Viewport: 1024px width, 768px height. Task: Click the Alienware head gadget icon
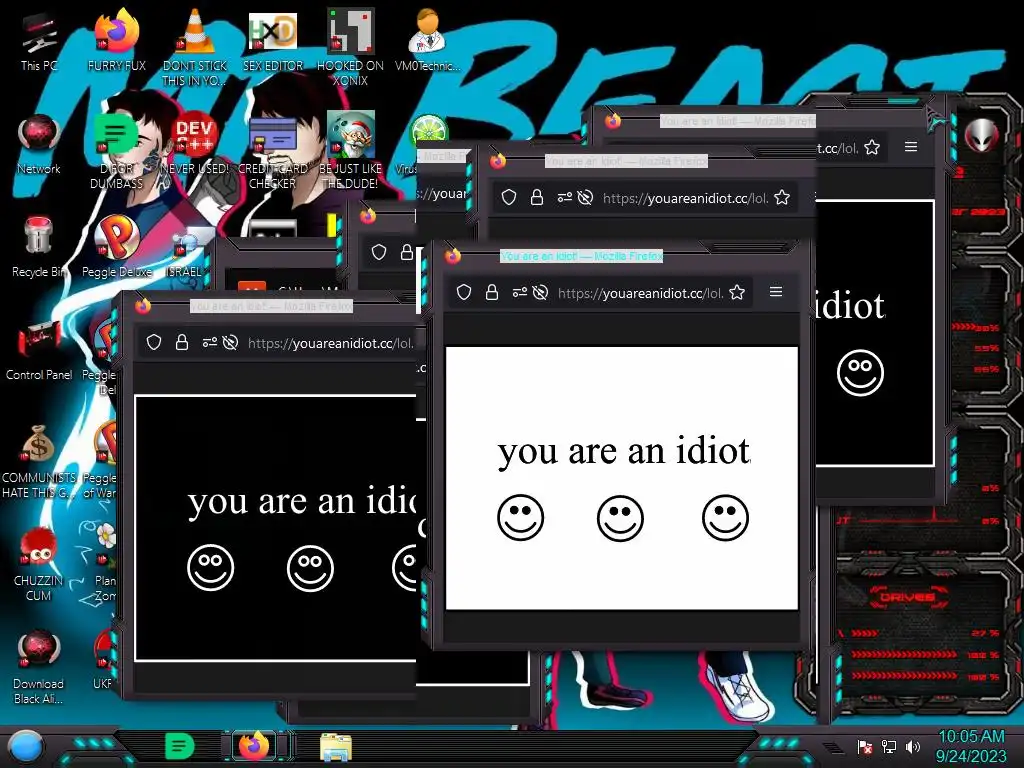click(982, 136)
